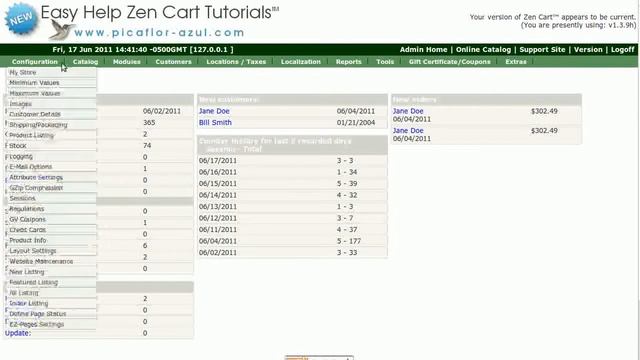Viewport: 640px width, 360px height.
Task: Click the date and time header text
Action: point(143,49)
